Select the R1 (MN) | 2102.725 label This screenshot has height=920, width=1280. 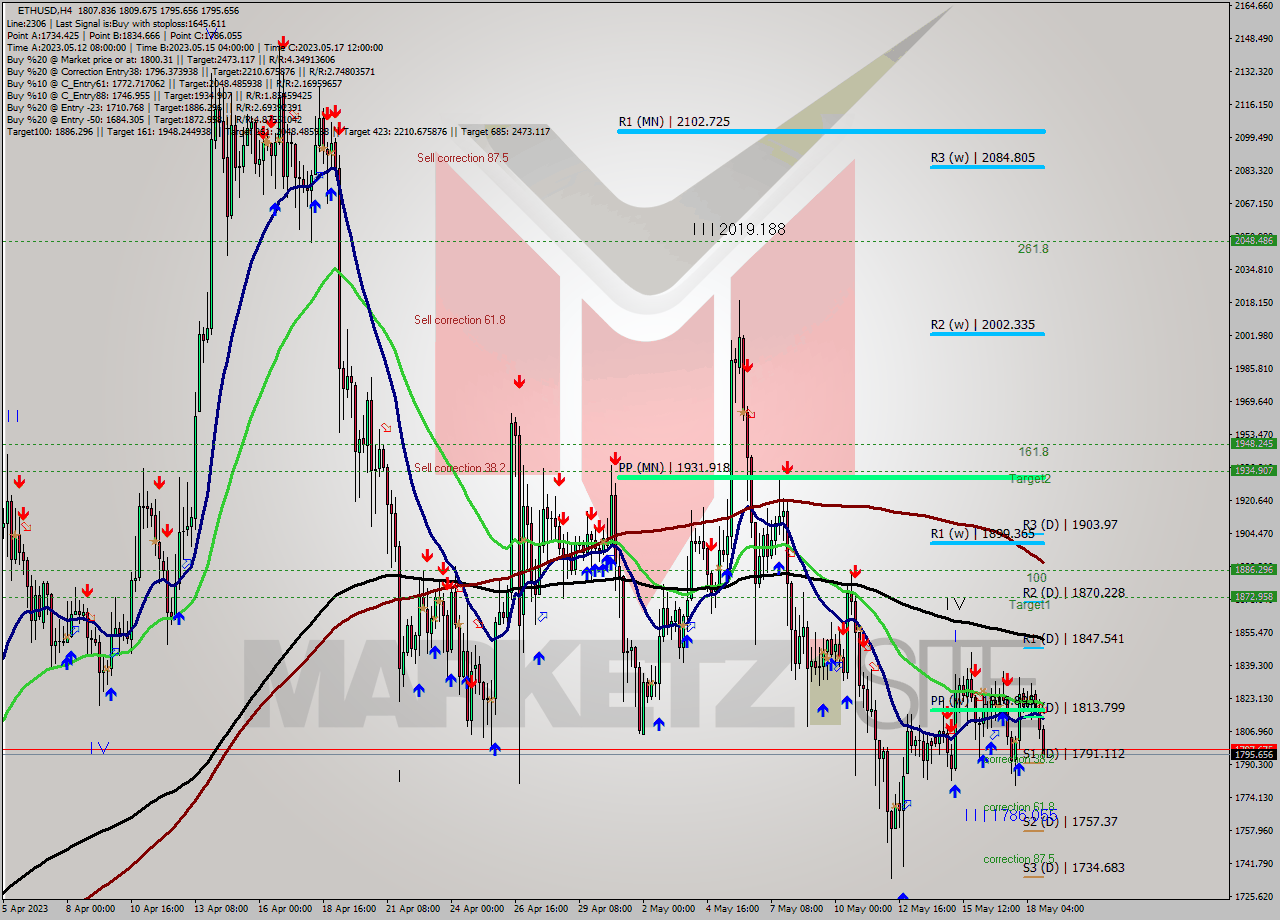pyautogui.click(x=674, y=122)
